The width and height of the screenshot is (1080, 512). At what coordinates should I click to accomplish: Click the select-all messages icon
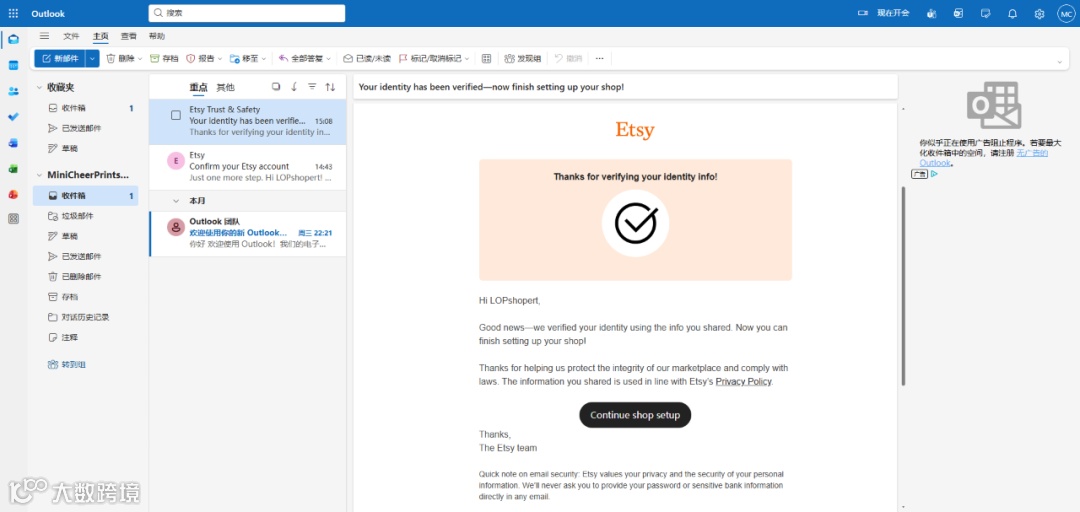tap(276, 87)
